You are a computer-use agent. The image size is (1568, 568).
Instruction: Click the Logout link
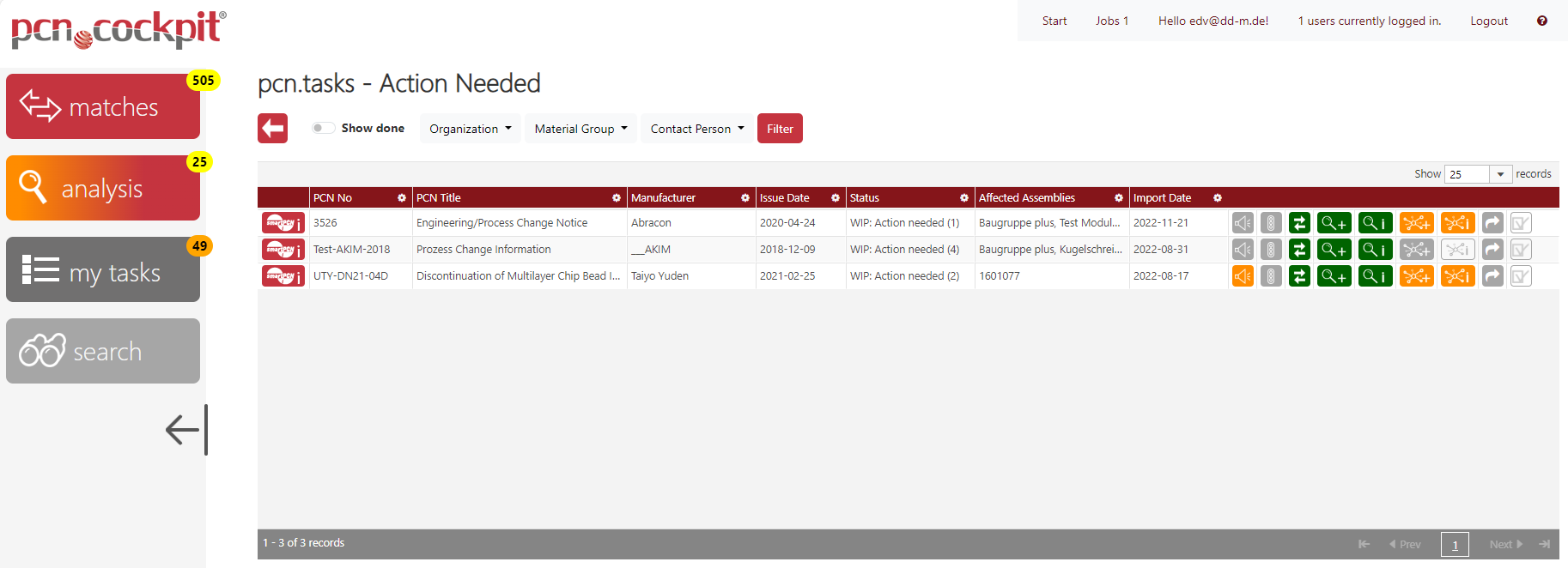point(1488,21)
